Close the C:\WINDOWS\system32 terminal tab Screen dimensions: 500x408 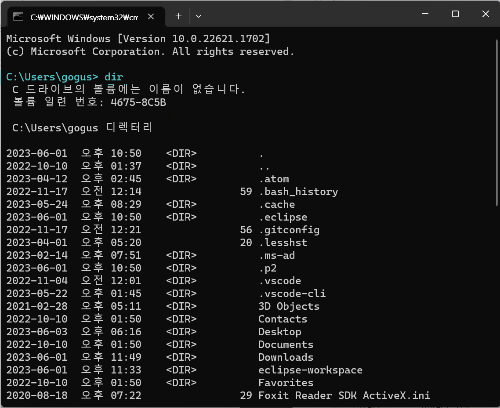point(151,17)
